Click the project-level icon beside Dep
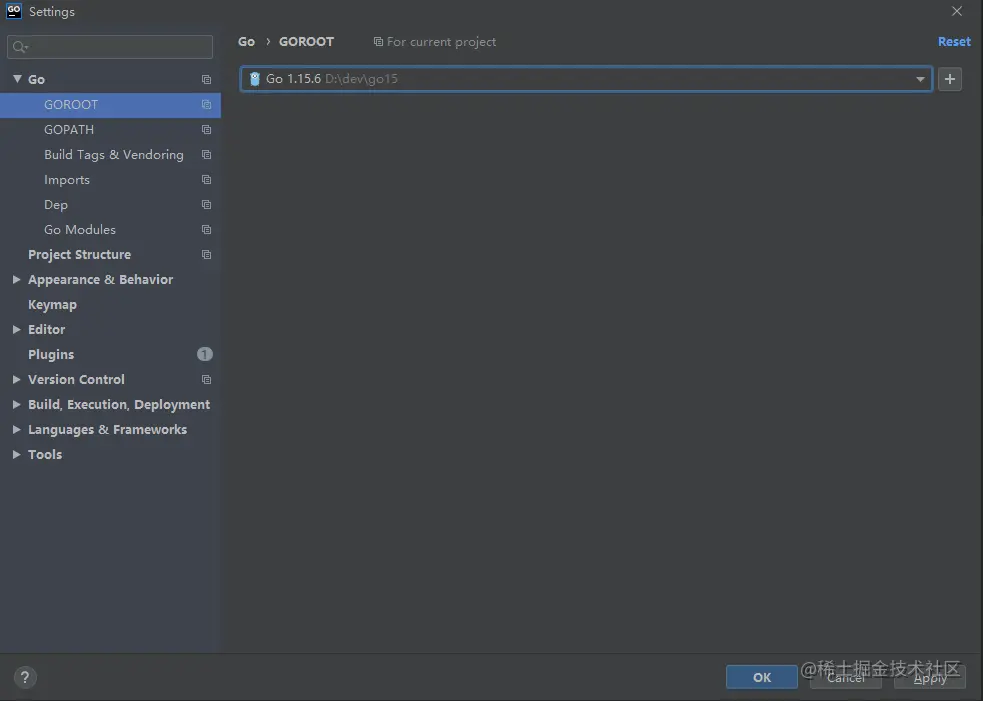Viewport: 983px width, 701px height. click(x=206, y=205)
